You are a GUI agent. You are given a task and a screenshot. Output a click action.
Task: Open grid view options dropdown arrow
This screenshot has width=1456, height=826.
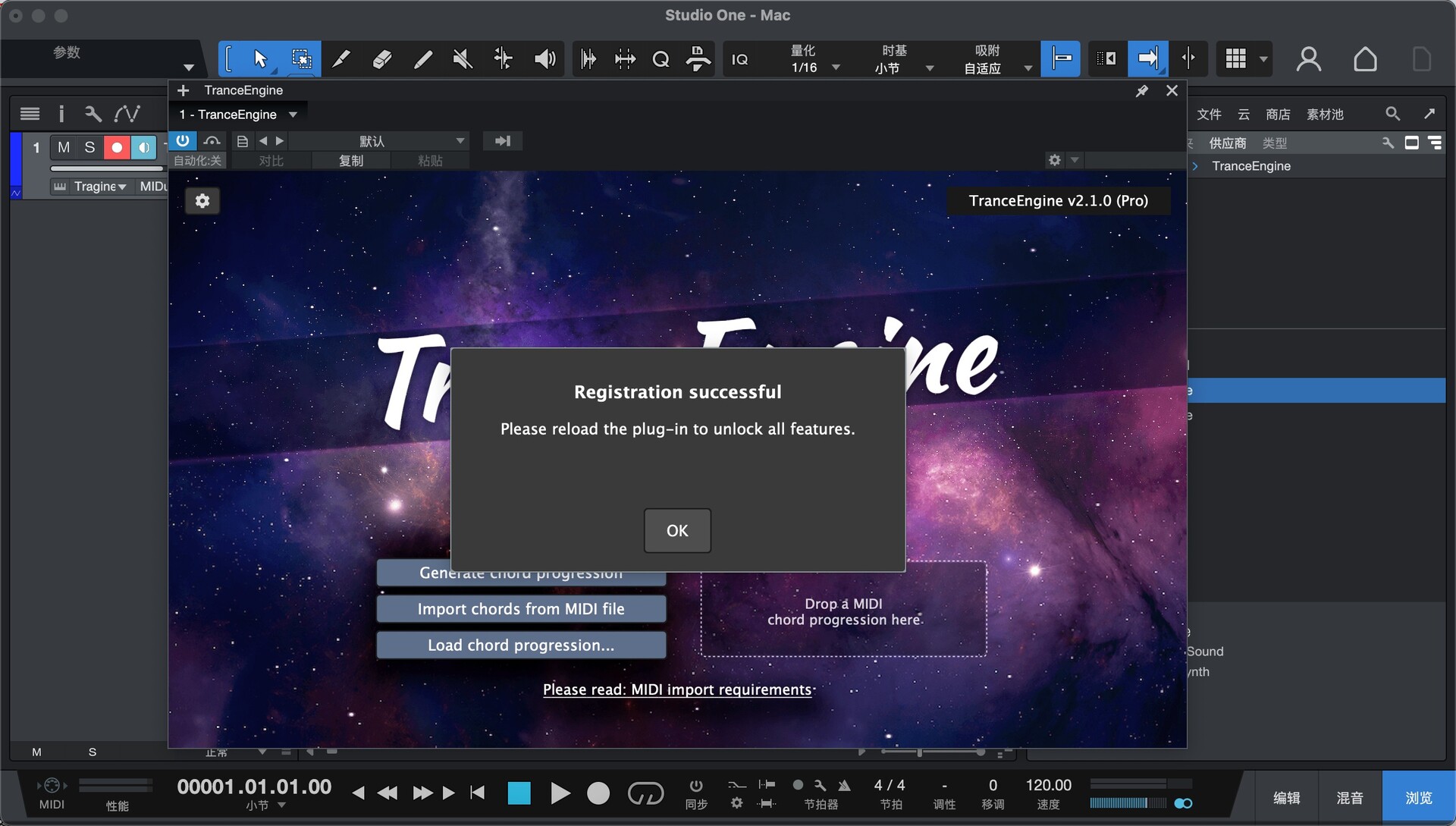(x=1263, y=59)
